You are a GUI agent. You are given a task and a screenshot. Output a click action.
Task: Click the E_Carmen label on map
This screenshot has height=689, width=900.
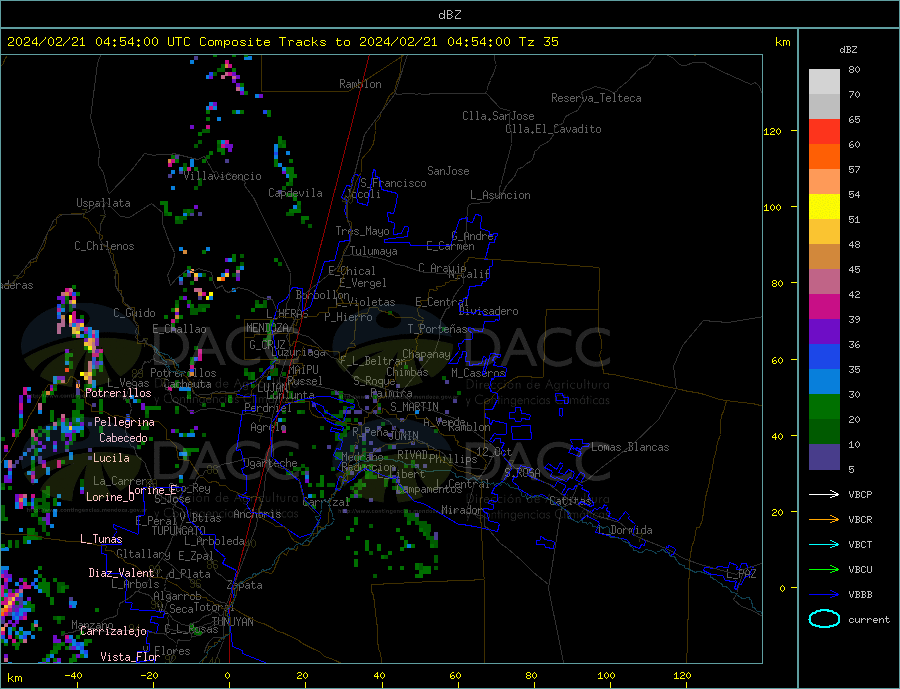point(451,246)
